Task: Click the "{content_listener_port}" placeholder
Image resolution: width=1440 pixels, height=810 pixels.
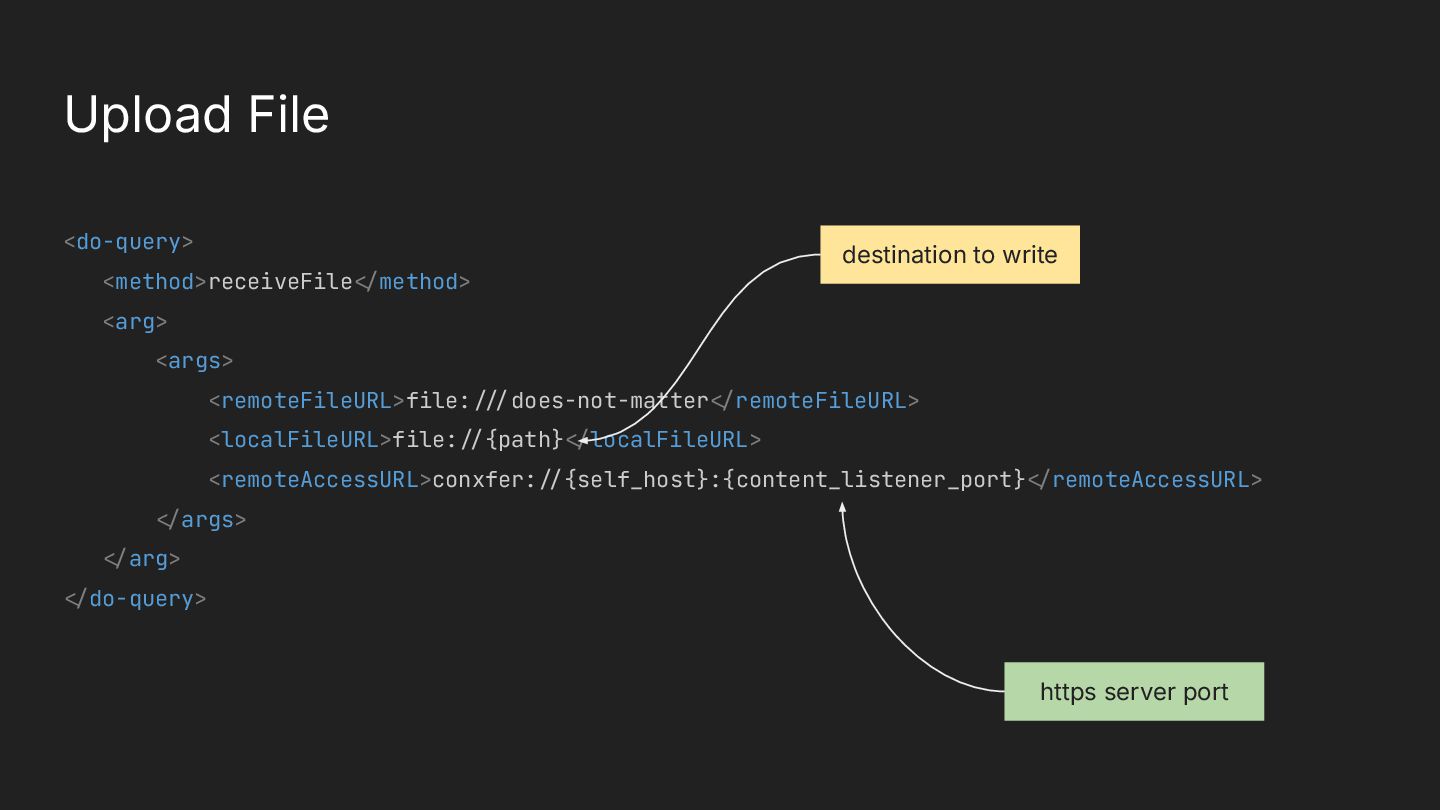Action: tap(875, 480)
